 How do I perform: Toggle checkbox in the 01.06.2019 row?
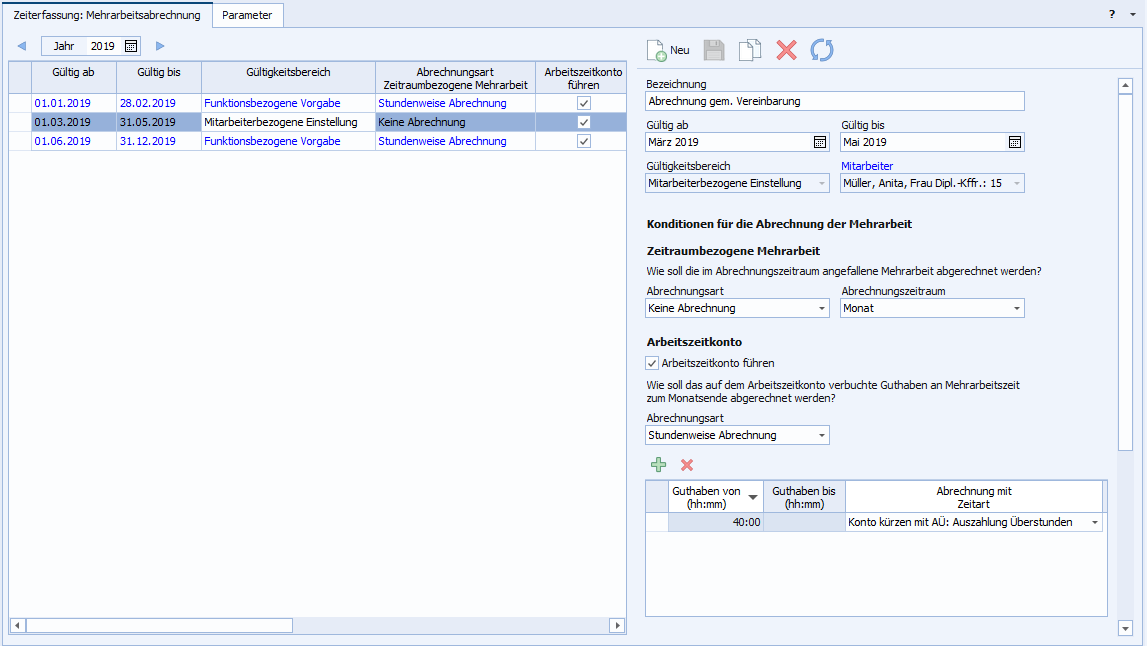coord(583,141)
